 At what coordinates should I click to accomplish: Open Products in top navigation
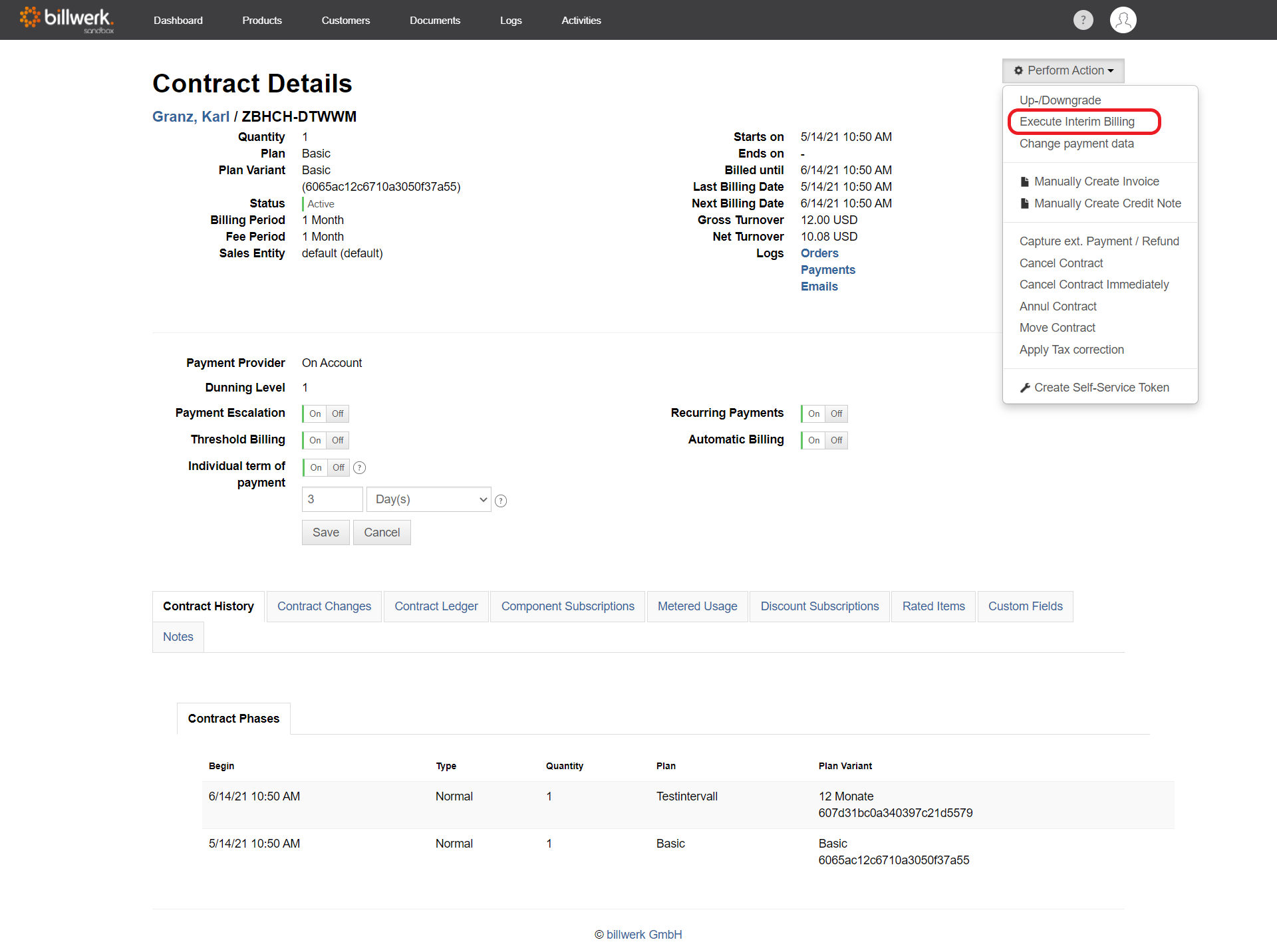[262, 21]
